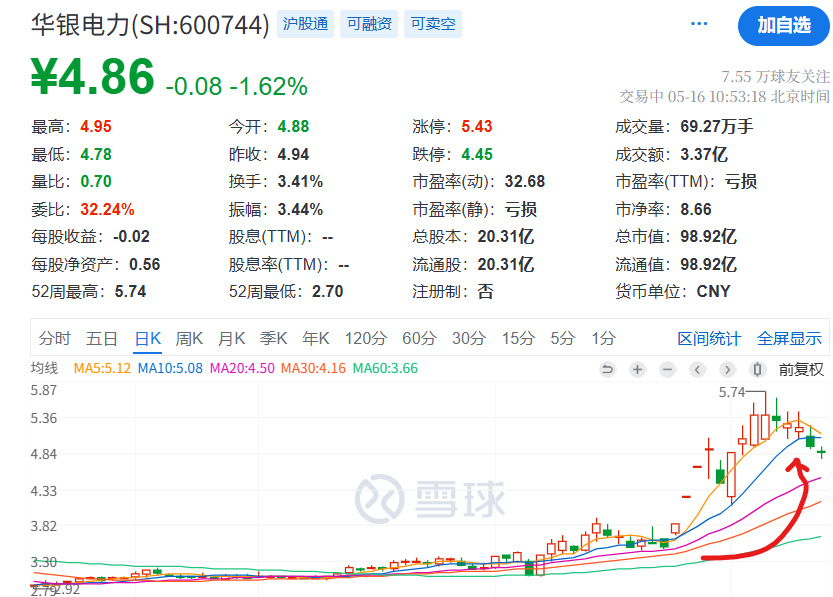Screen dimensions: 833x597
Task: Click the 成交额 value 3.37亿
Action: (704, 155)
